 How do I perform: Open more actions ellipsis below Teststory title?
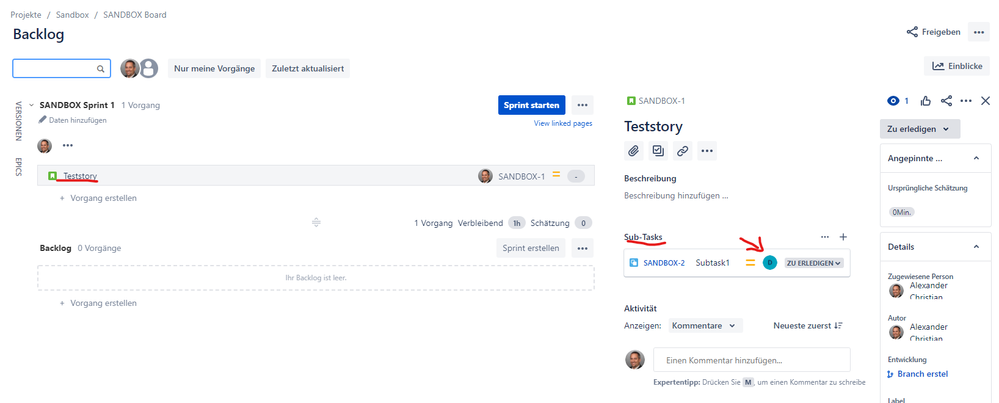[707, 151]
